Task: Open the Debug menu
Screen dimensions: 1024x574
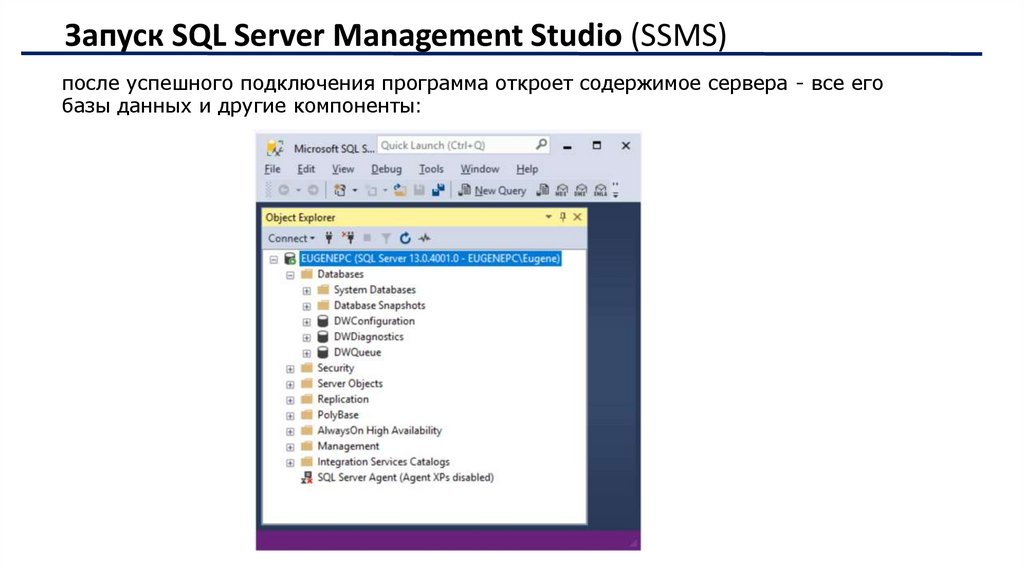Action: [x=386, y=169]
